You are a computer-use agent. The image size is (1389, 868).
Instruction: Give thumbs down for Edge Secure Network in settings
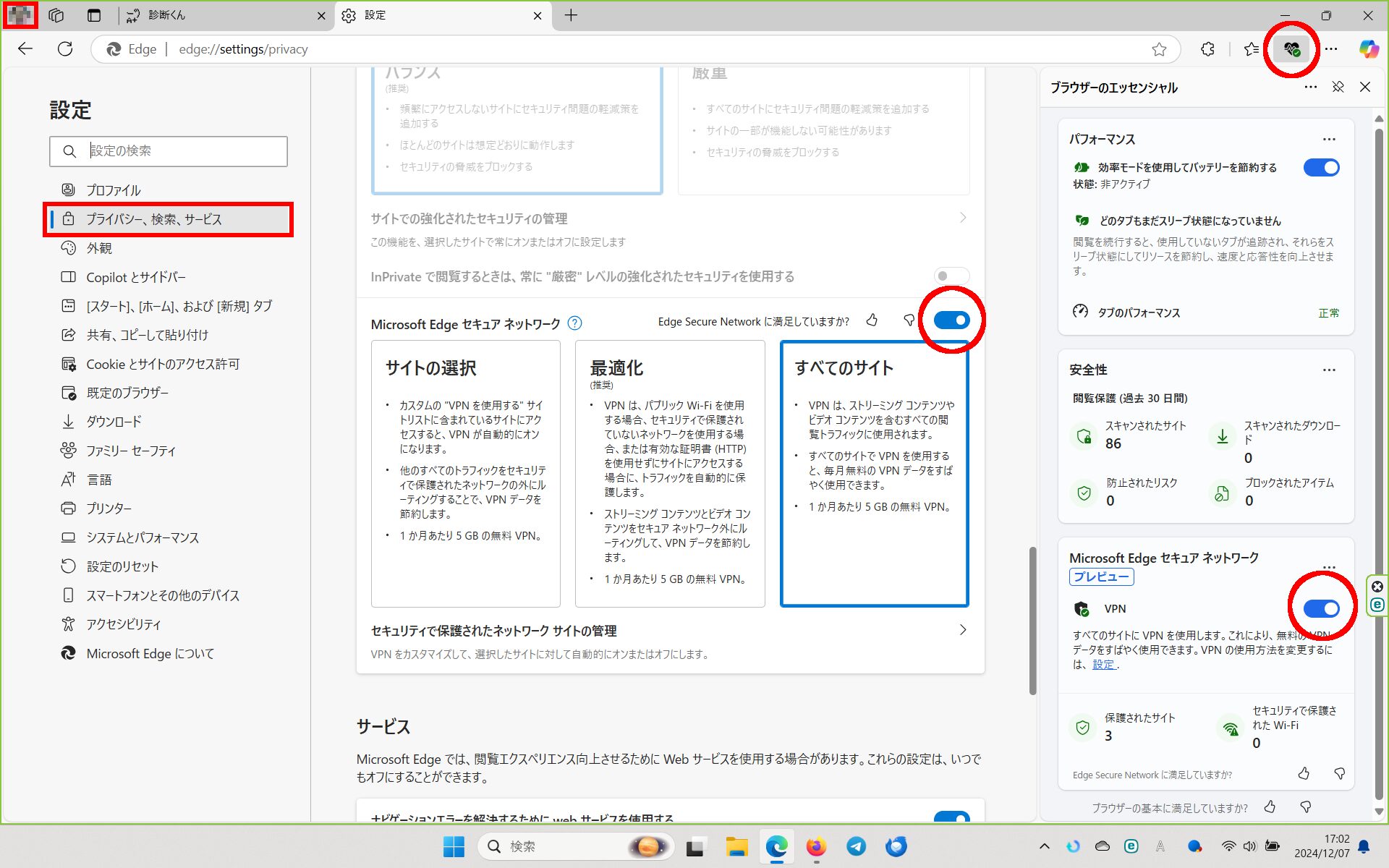pos(909,320)
